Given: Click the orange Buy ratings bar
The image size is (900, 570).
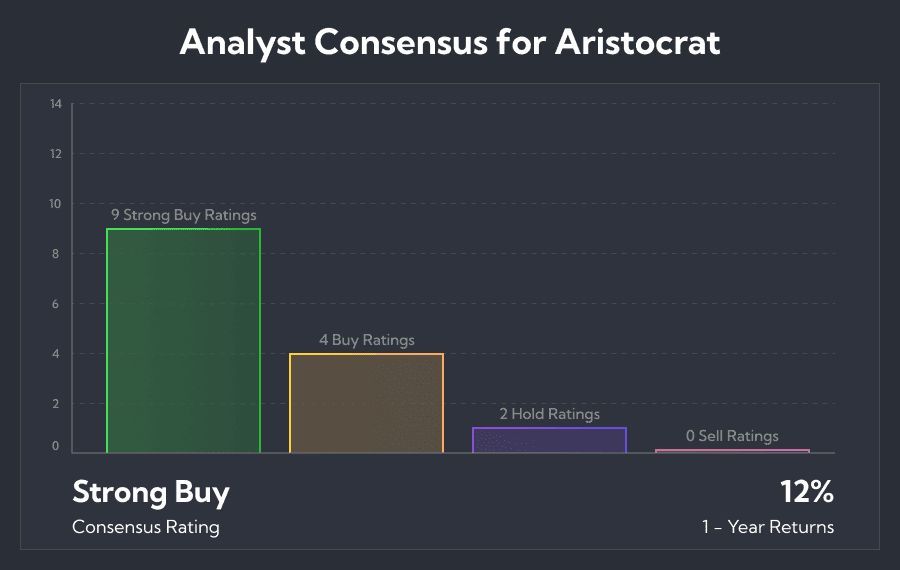Looking at the screenshot, I should point(366,403).
